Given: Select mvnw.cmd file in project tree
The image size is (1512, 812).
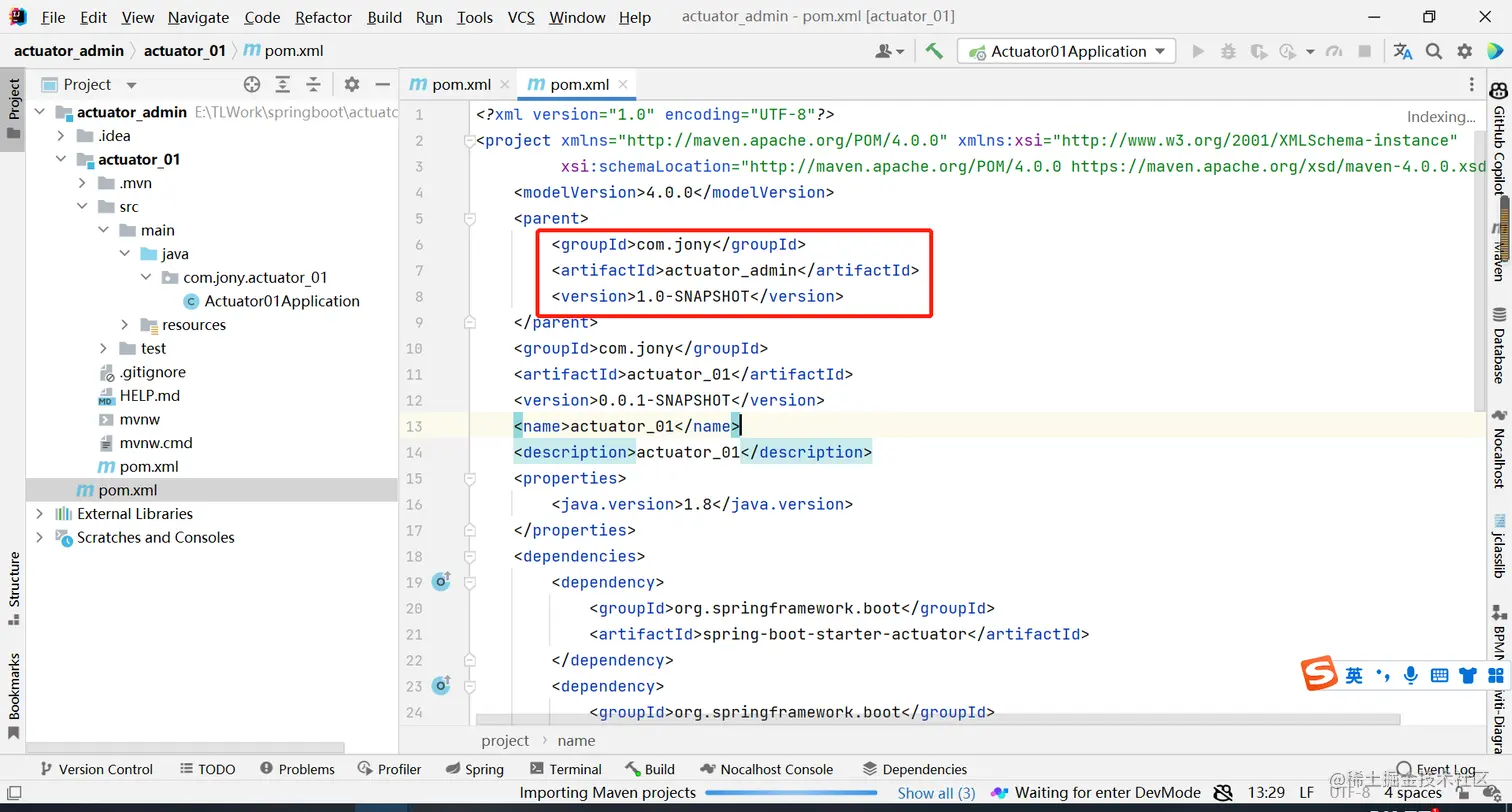Looking at the screenshot, I should (x=156, y=443).
